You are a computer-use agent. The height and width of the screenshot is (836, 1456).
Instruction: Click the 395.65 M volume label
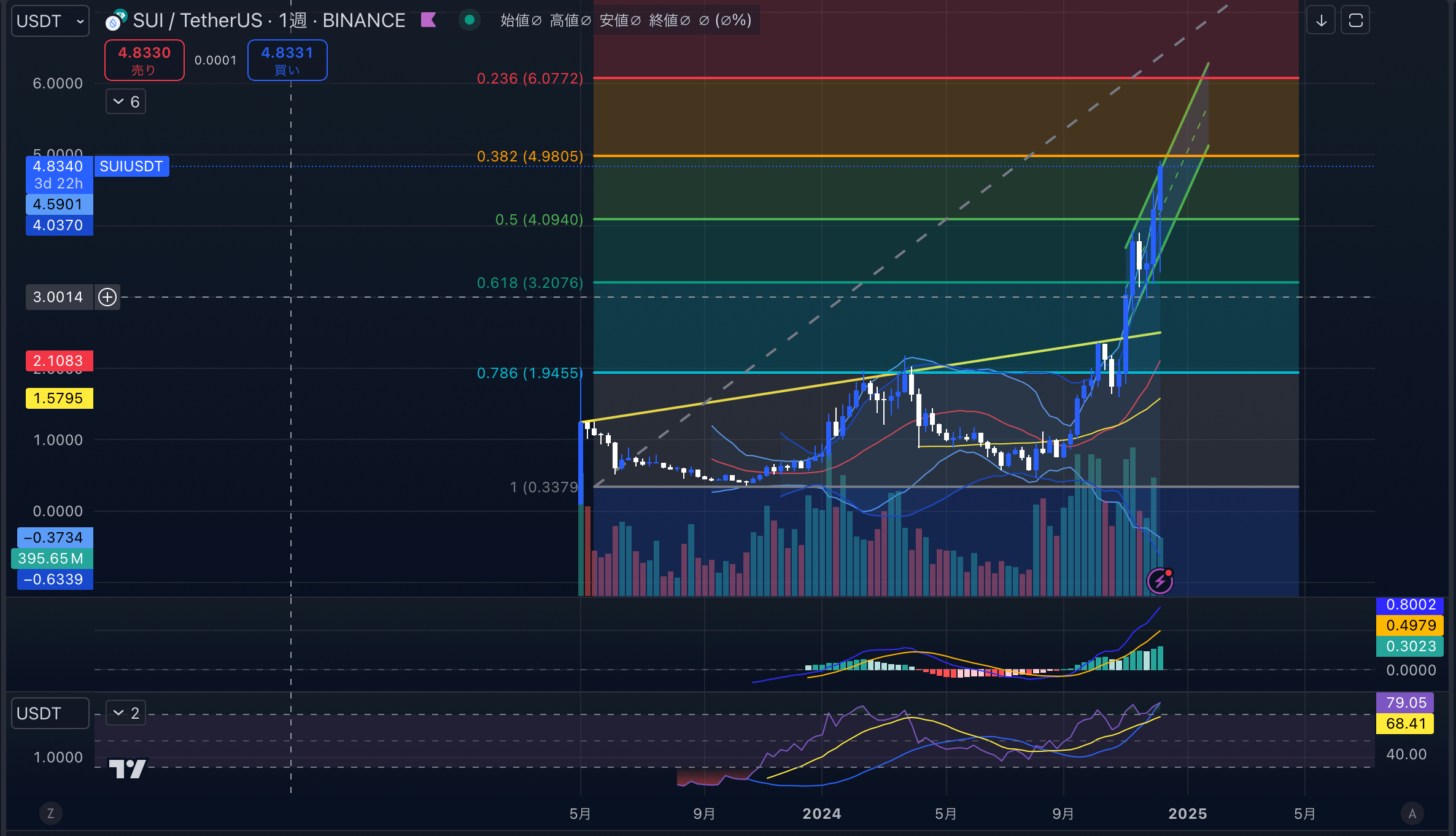[x=52, y=559]
